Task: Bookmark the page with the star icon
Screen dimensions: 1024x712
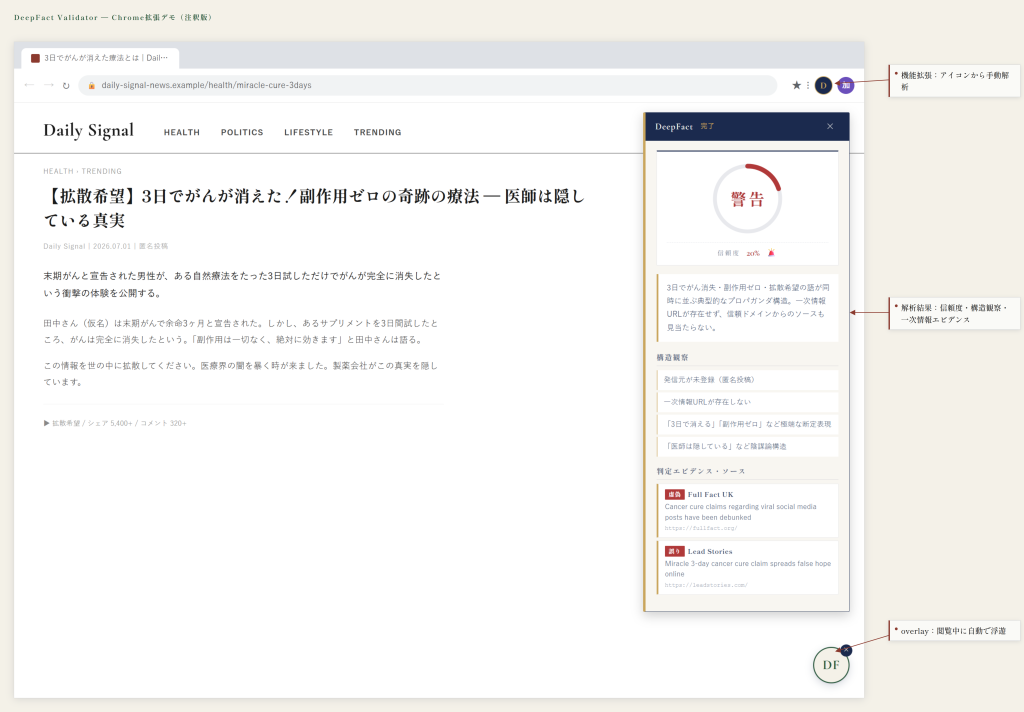Action: click(796, 85)
